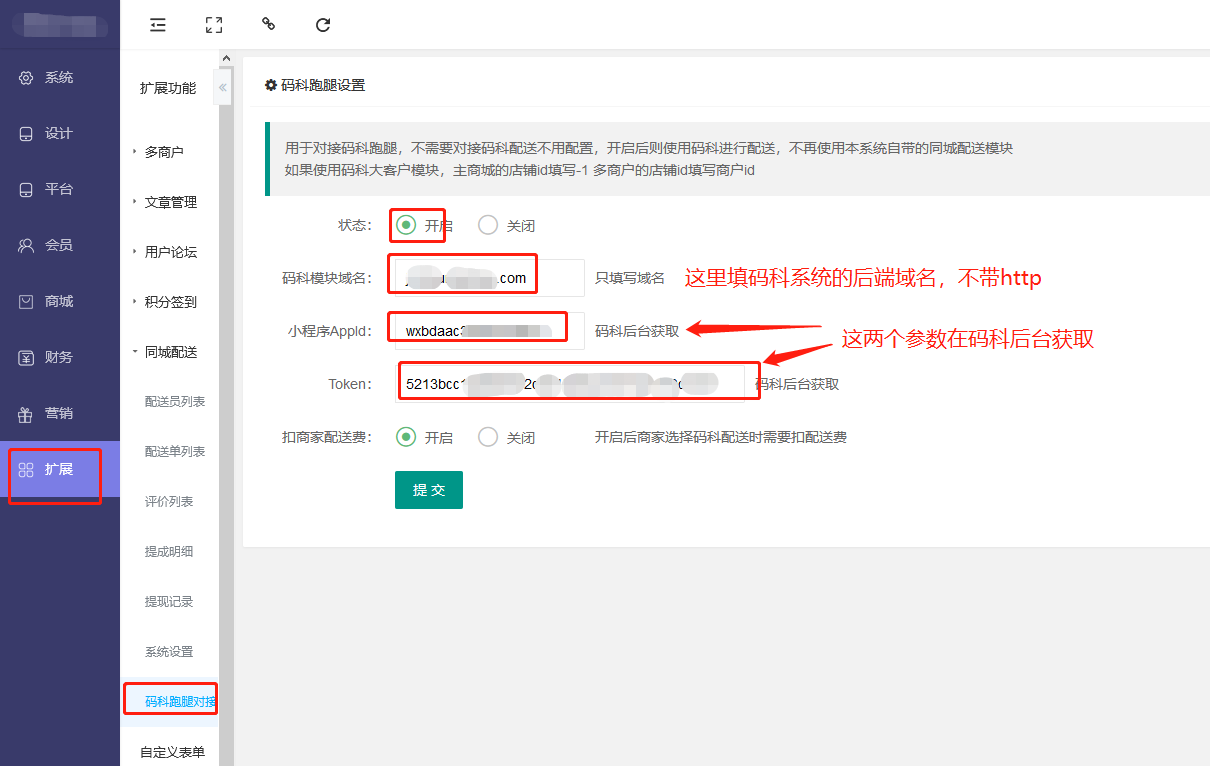The width and height of the screenshot is (1210, 766).
Task: Click 只填写域名 hint text
Action: click(630, 278)
